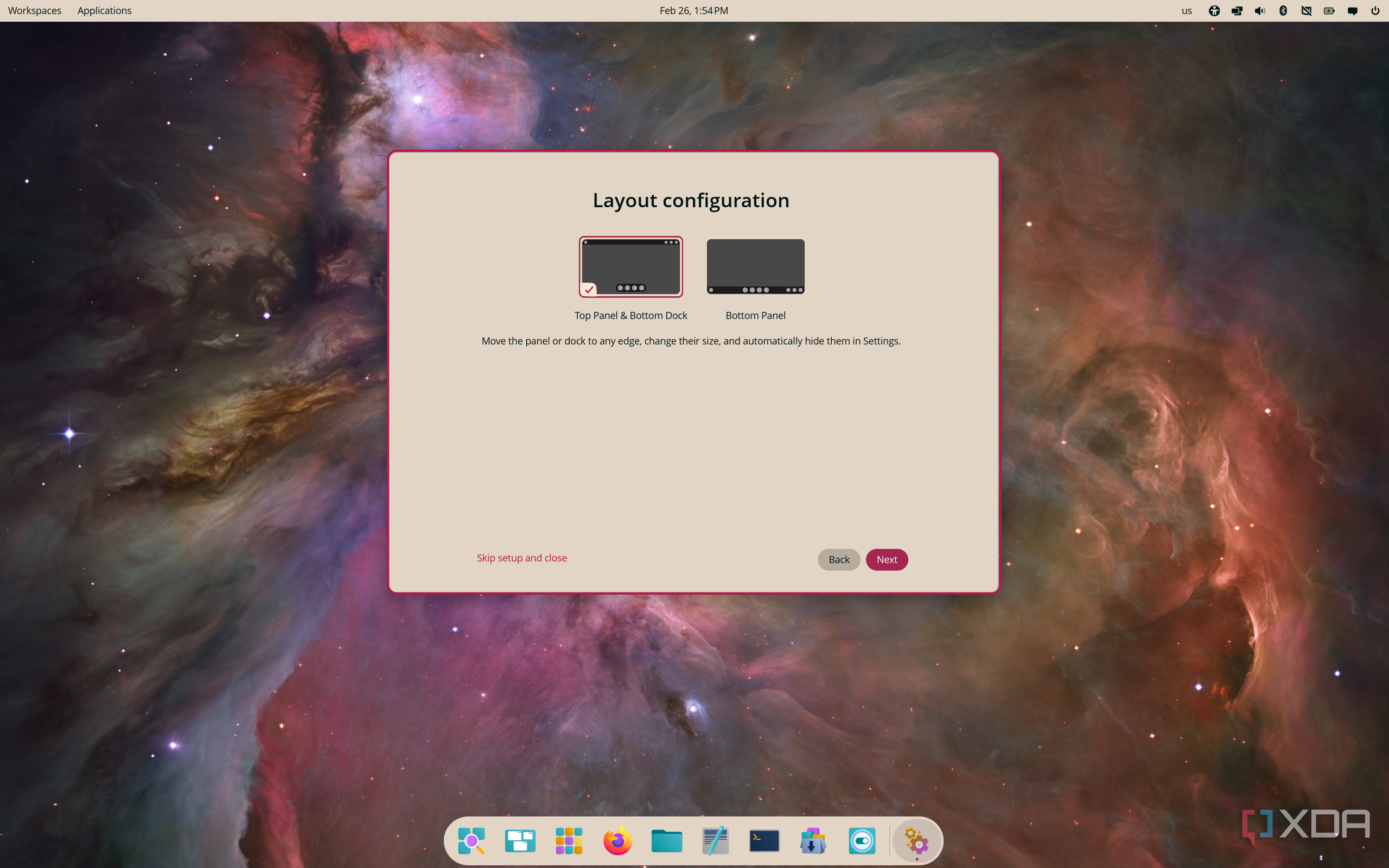This screenshot has width=1389, height=868.
Task: Open the launcher search icon in dock
Action: tap(471, 841)
